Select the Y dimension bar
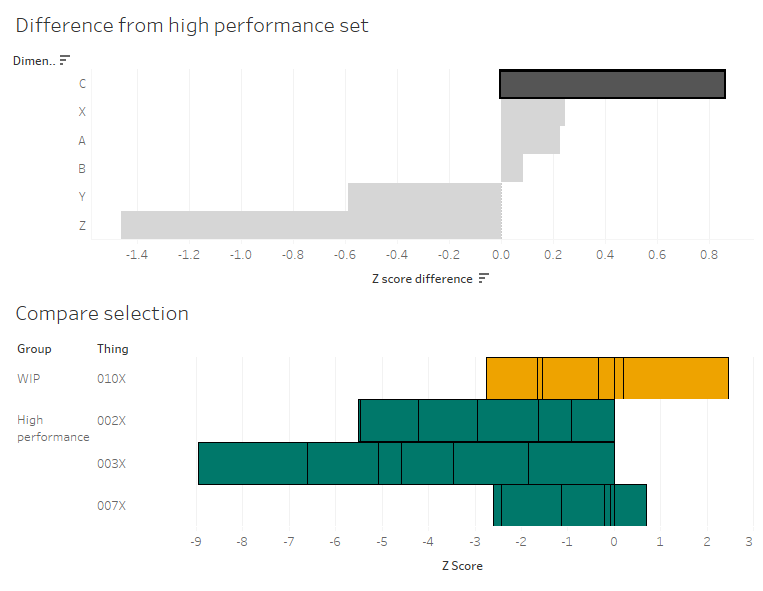The width and height of the screenshot is (763, 591). click(x=424, y=197)
